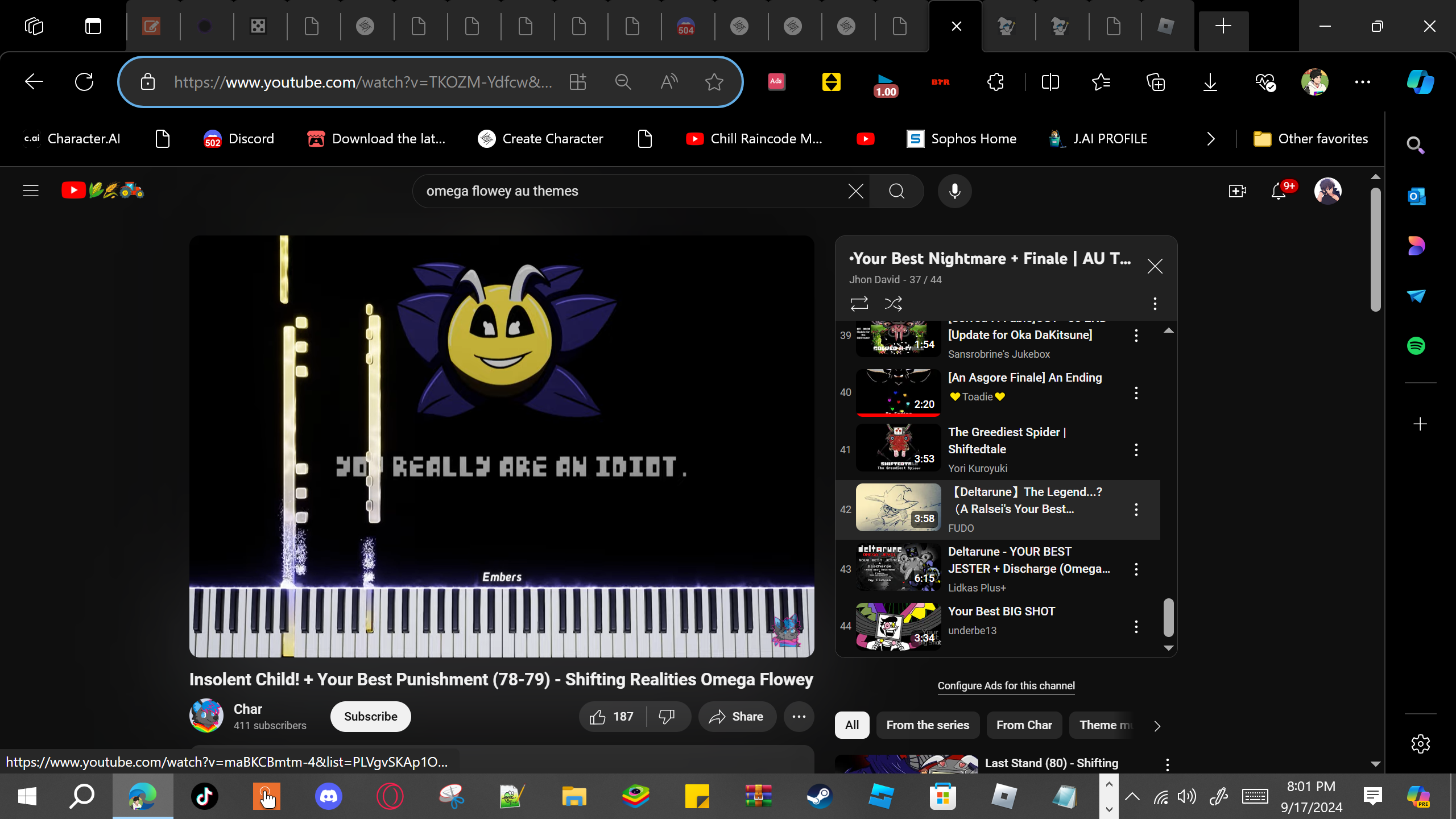1456x819 pixels.
Task: Open options for Your Best BIG SHOT
Action: point(1136,627)
